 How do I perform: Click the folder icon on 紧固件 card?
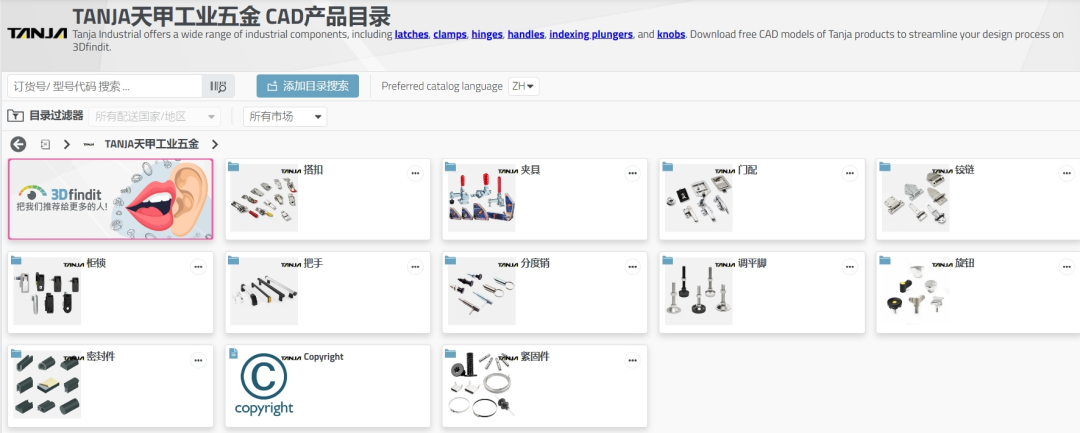pos(450,353)
